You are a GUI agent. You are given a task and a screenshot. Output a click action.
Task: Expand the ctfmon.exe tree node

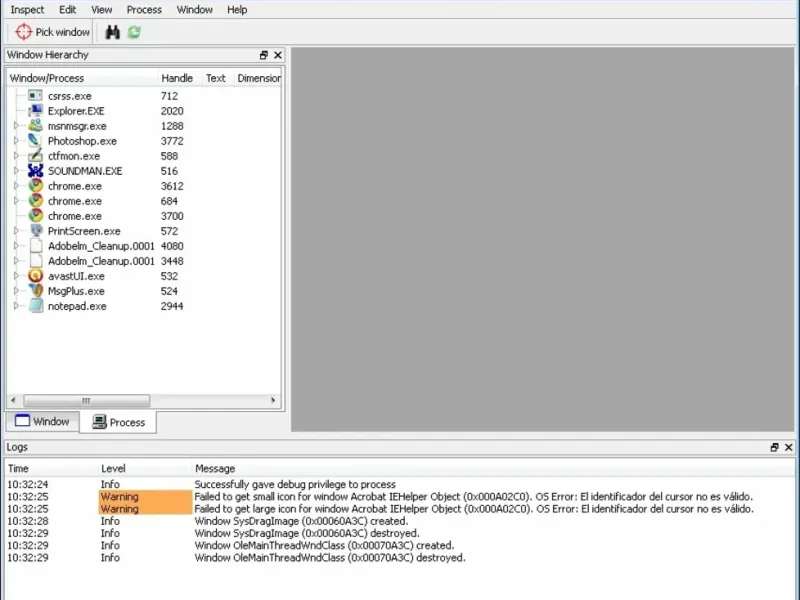coord(16,156)
